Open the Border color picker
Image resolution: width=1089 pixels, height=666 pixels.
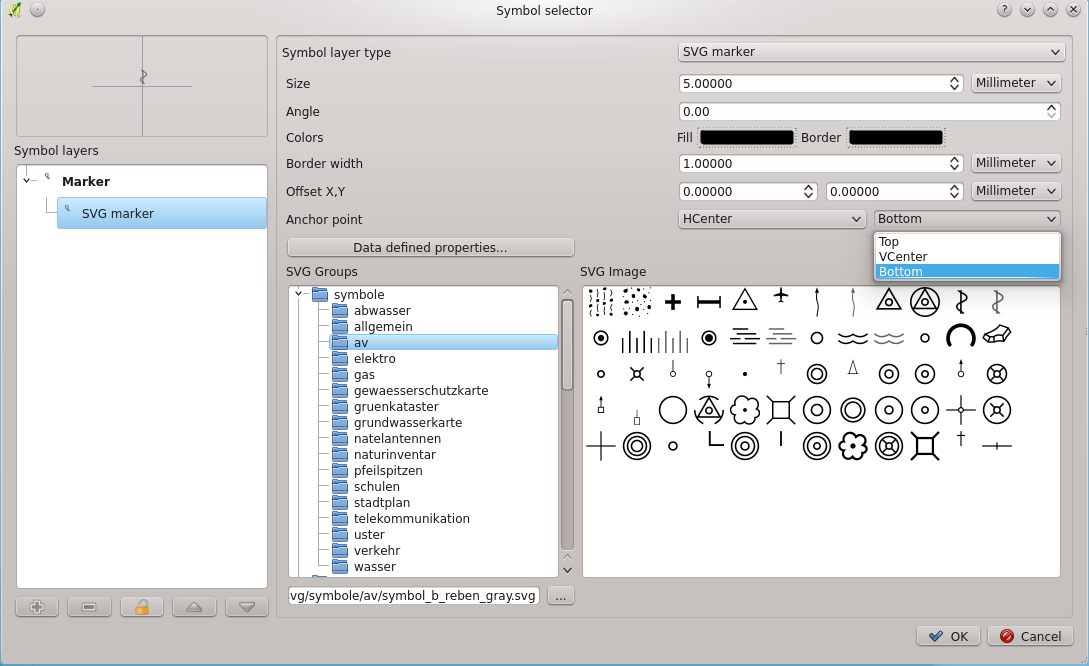(x=896, y=138)
